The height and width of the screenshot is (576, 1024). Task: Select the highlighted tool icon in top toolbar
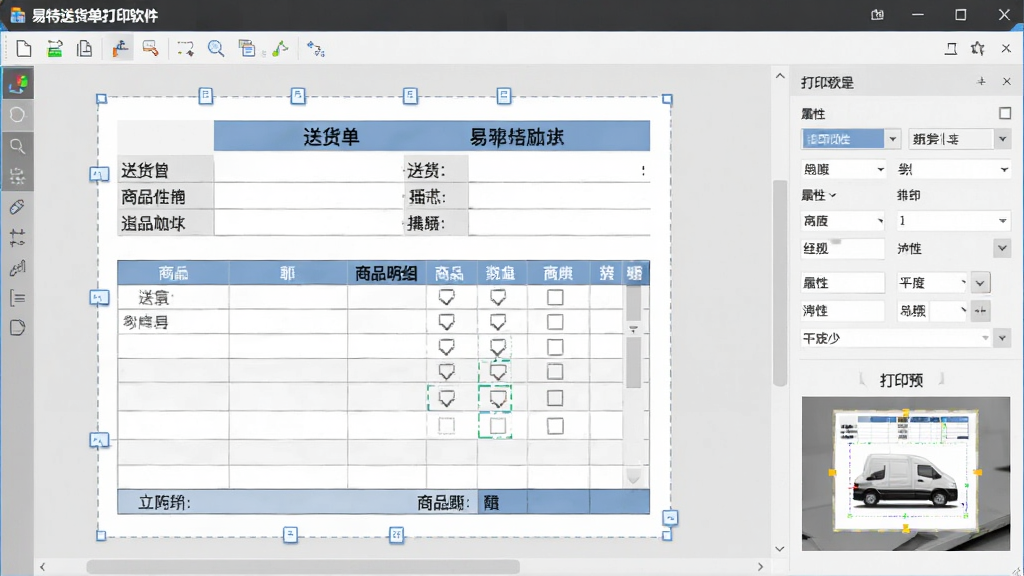click(x=119, y=48)
